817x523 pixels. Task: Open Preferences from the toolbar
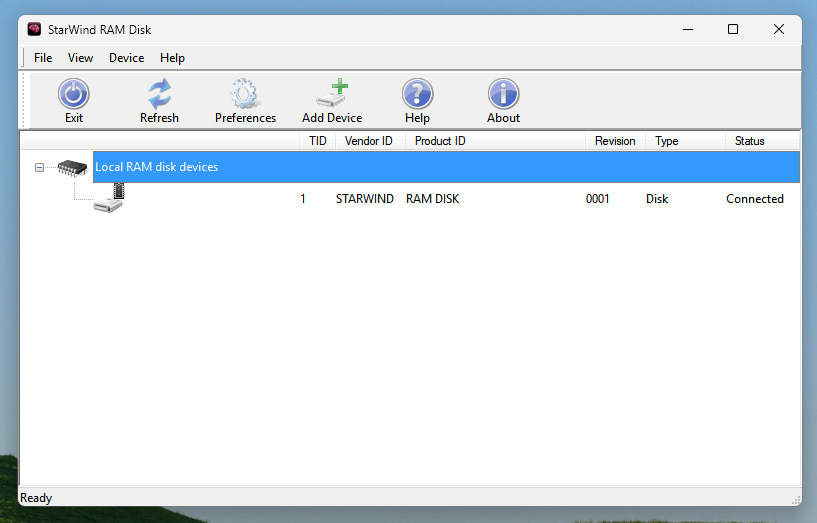click(245, 95)
